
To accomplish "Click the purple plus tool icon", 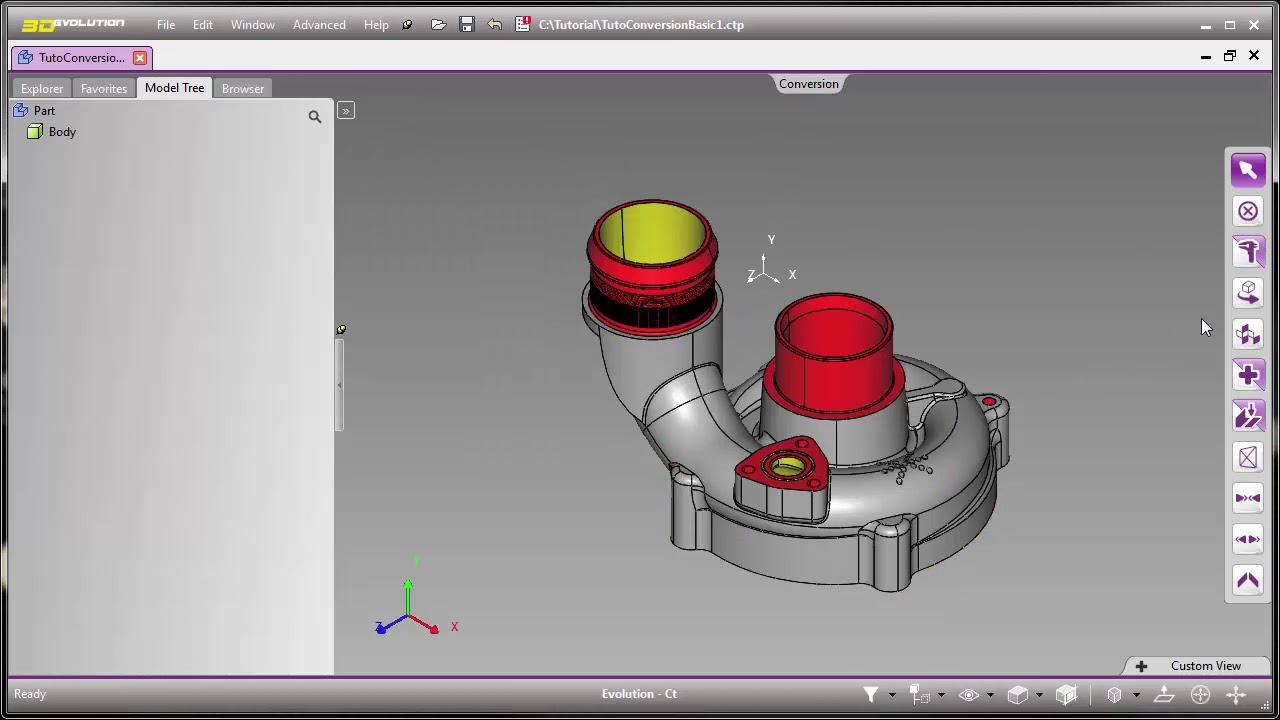I will (x=1247, y=375).
